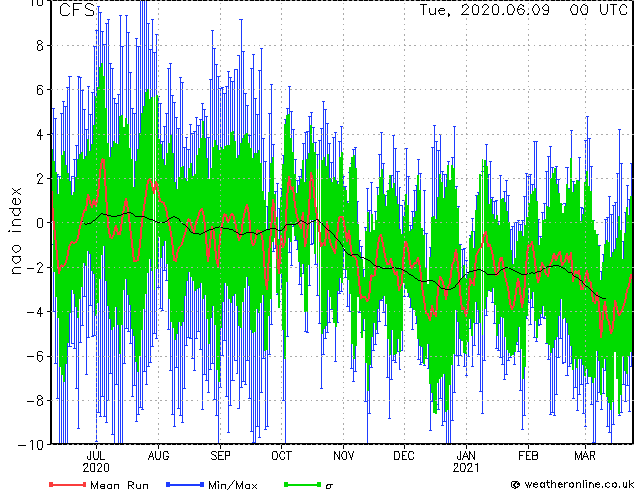Click the MAR month label
Viewport: 634px width, 490px height.
[x=585, y=456]
